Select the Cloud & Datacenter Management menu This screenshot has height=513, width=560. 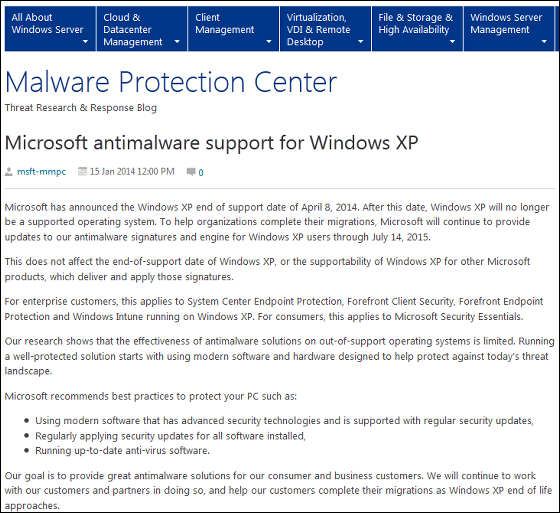coord(142,29)
